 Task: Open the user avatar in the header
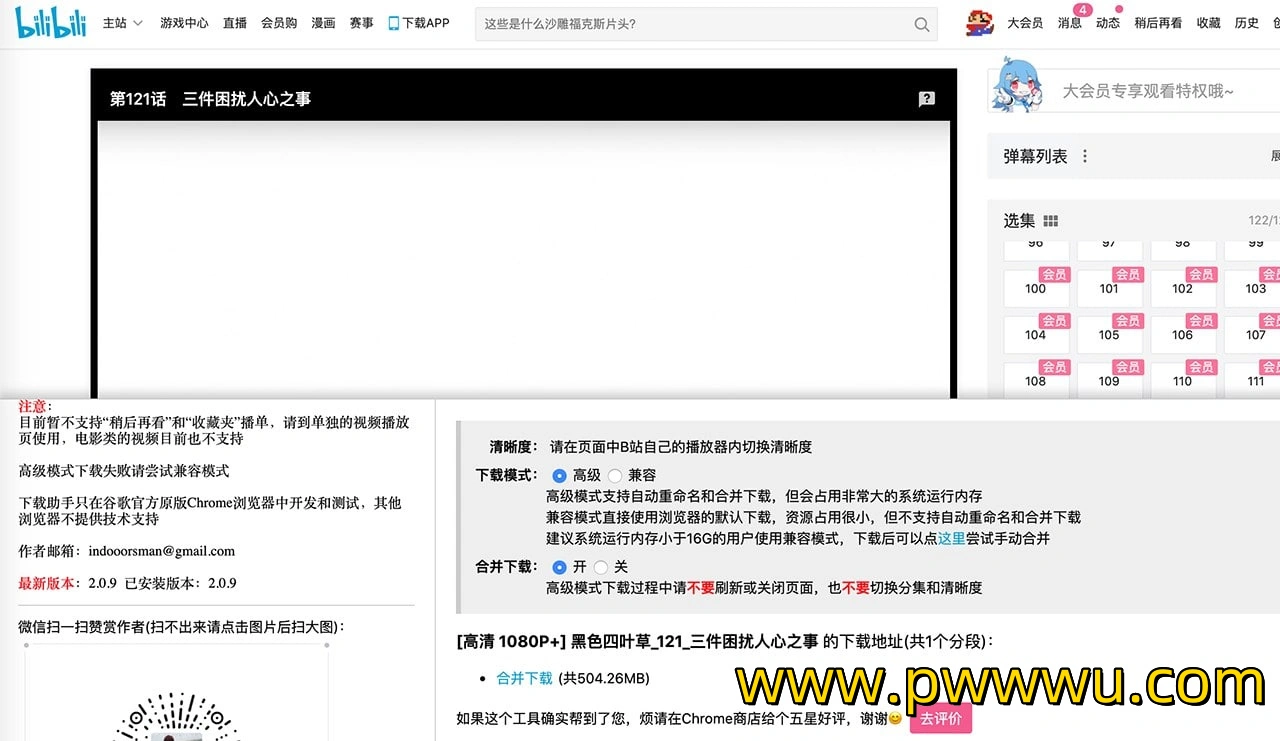pos(980,23)
